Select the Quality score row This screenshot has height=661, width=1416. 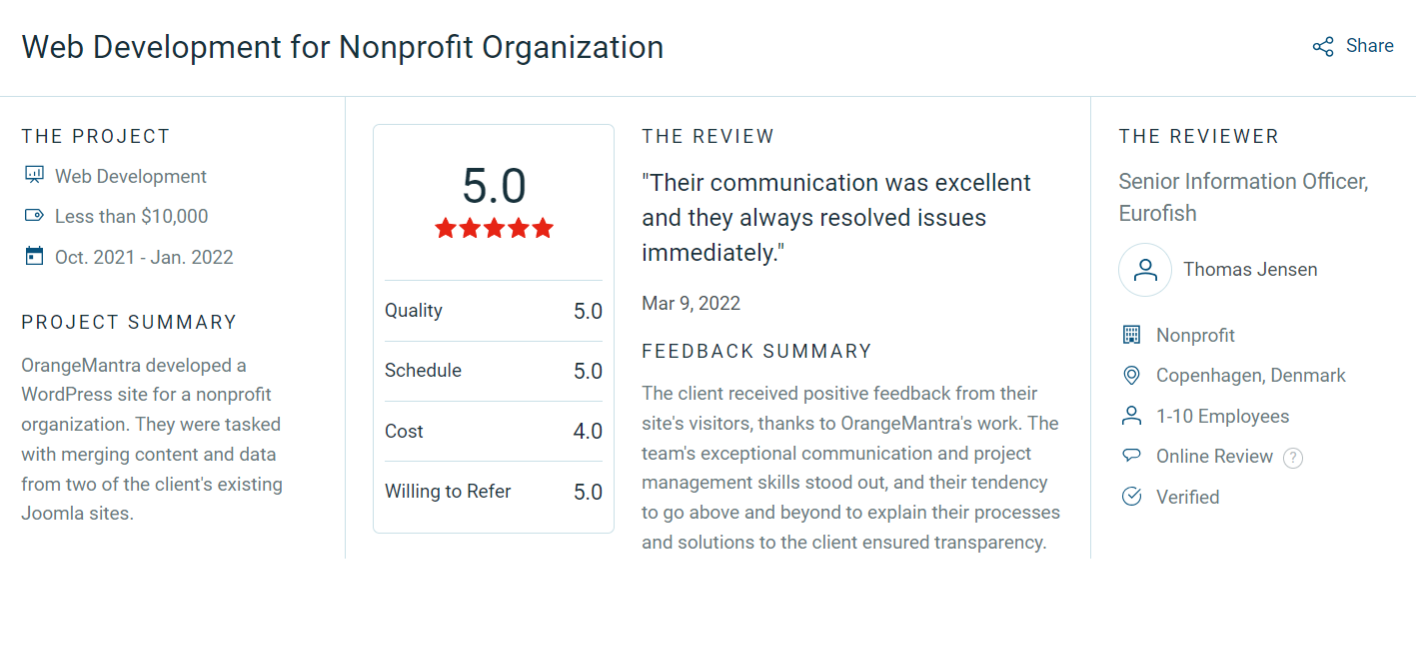point(493,311)
